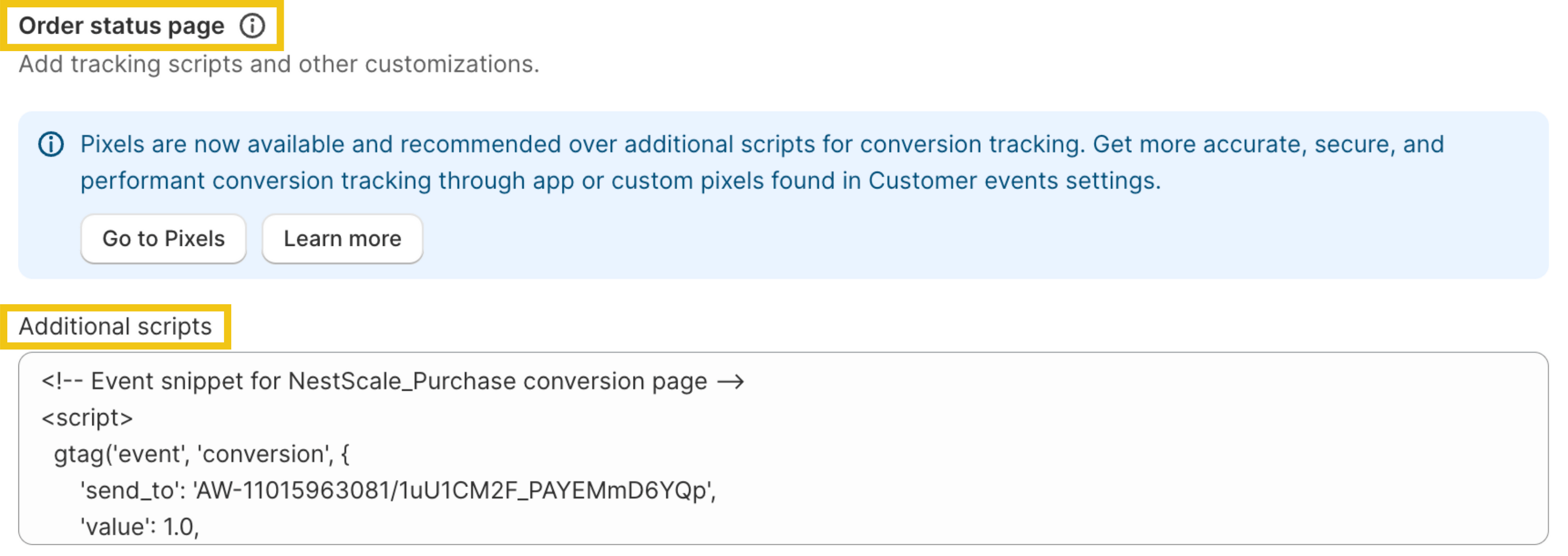
Task: Click the info icon in the blue Pixels banner
Action: click(51, 144)
